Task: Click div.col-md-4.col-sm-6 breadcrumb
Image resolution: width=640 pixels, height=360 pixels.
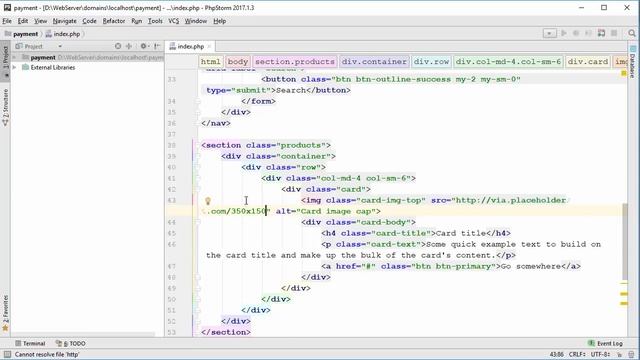Action: tap(508, 62)
